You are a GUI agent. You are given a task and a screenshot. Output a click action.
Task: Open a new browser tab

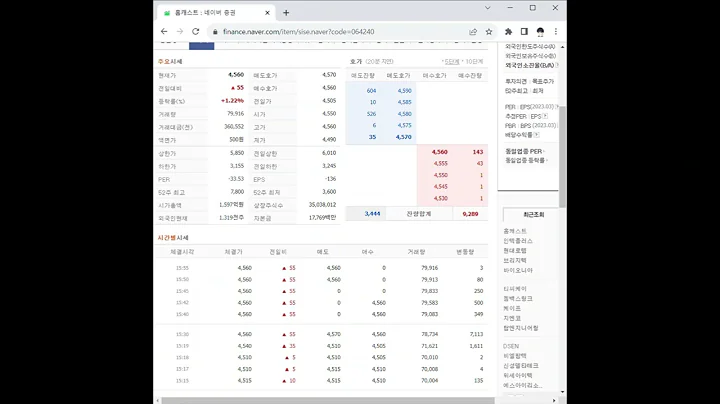(286, 13)
